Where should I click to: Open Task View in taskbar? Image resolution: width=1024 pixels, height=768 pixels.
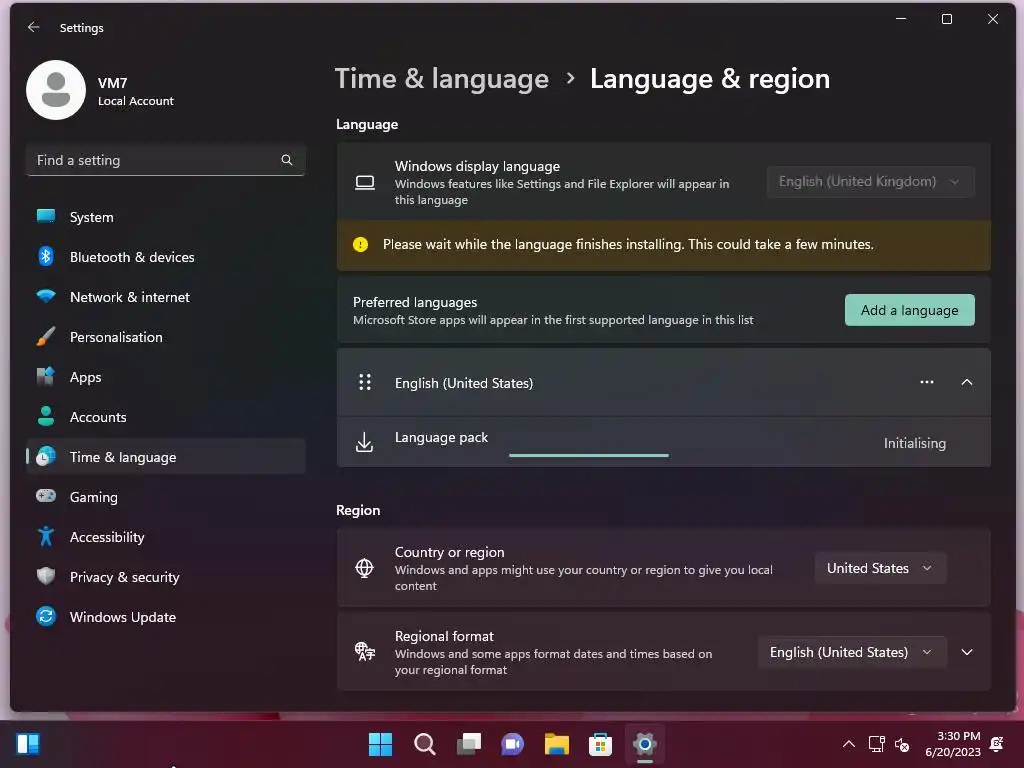click(469, 744)
